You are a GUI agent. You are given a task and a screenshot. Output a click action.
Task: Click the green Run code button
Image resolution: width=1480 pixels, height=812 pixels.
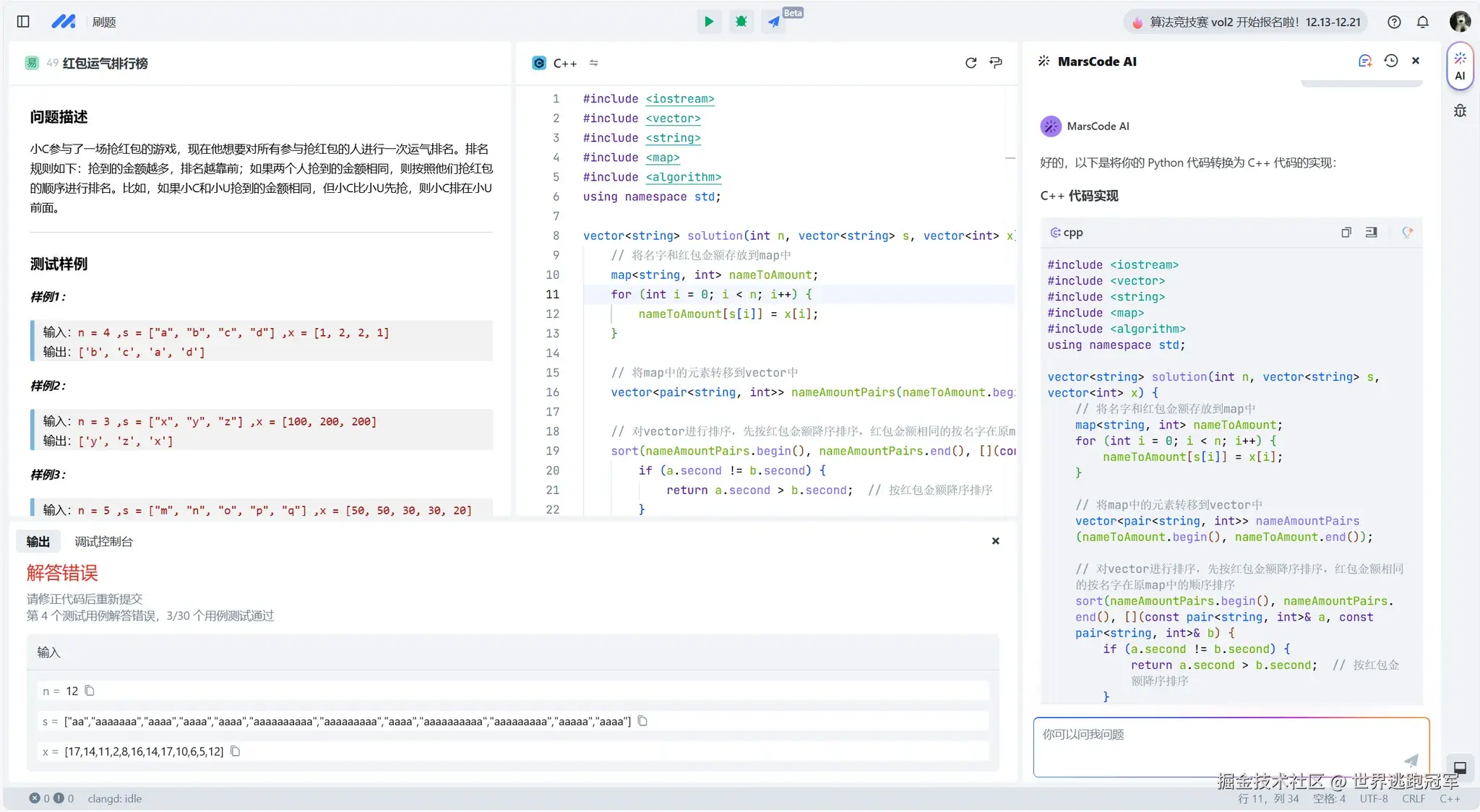[x=709, y=22]
